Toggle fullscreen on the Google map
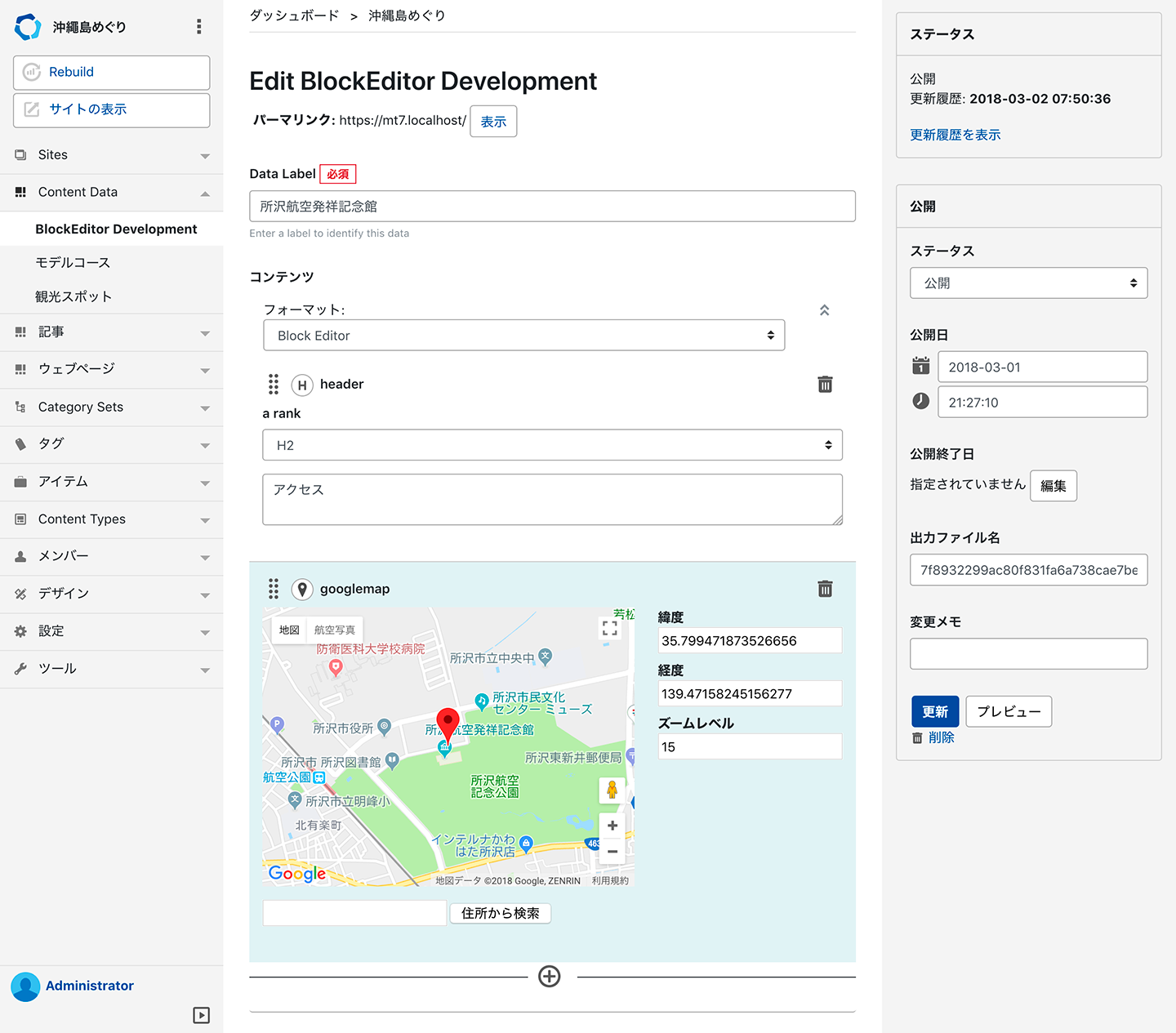Image resolution: width=1176 pixels, height=1033 pixels. click(610, 628)
